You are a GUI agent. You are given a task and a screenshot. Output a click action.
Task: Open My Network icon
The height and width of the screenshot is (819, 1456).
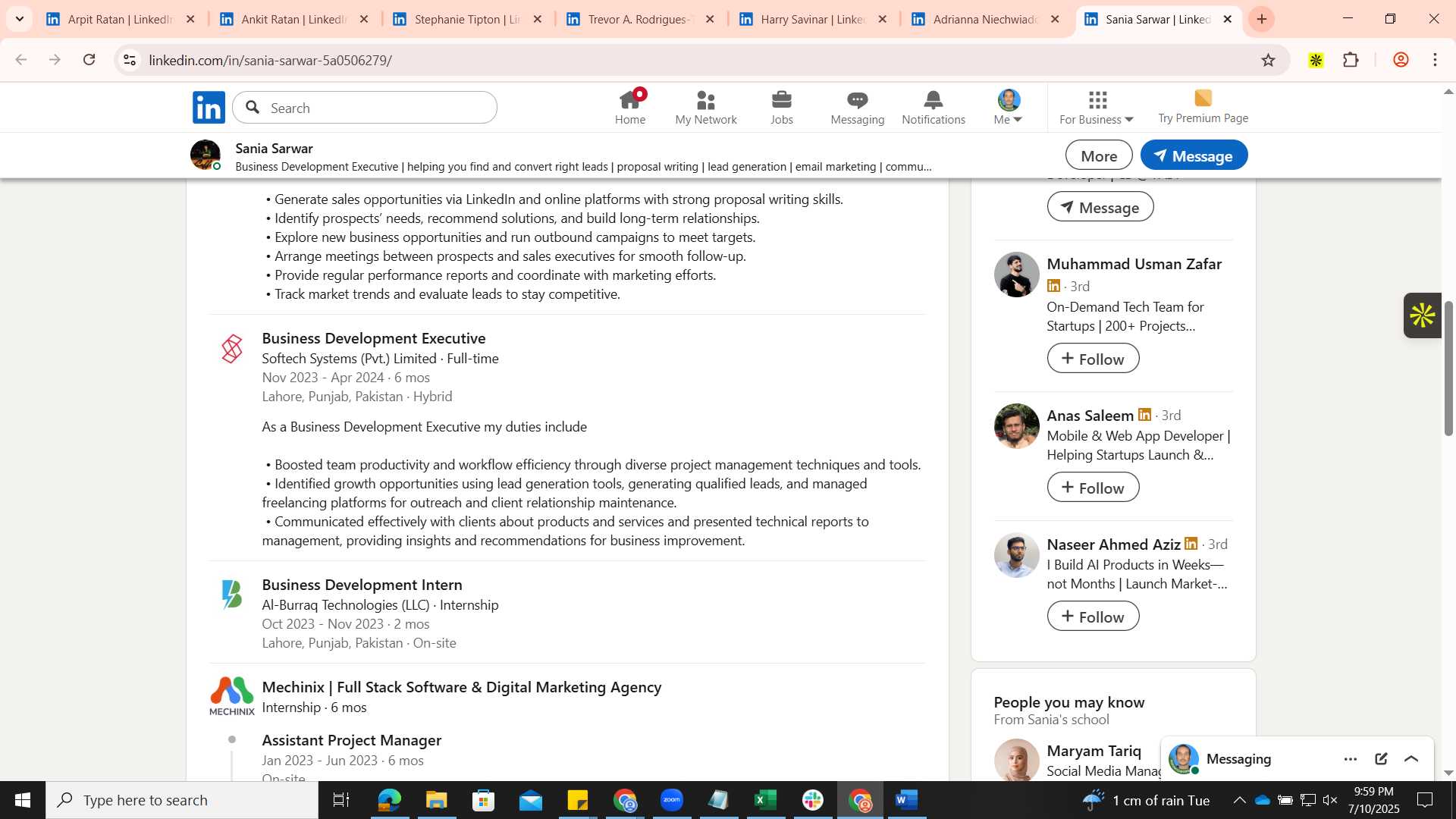pyautogui.click(x=706, y=107)
